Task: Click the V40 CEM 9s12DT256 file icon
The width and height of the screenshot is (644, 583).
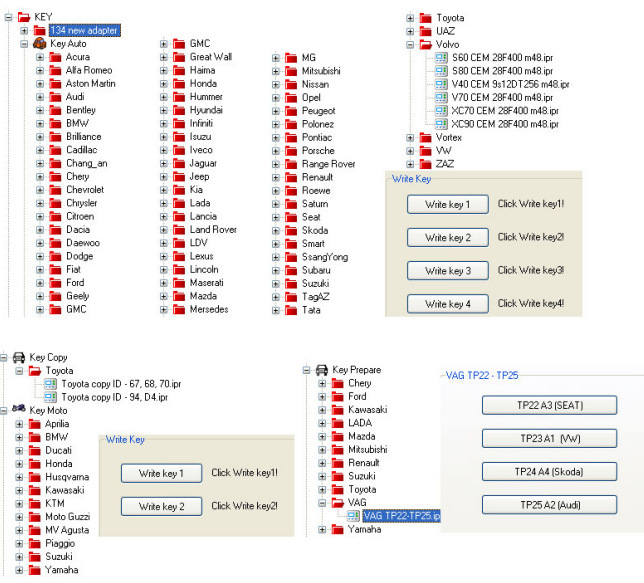Action: (x=441, y=84)
